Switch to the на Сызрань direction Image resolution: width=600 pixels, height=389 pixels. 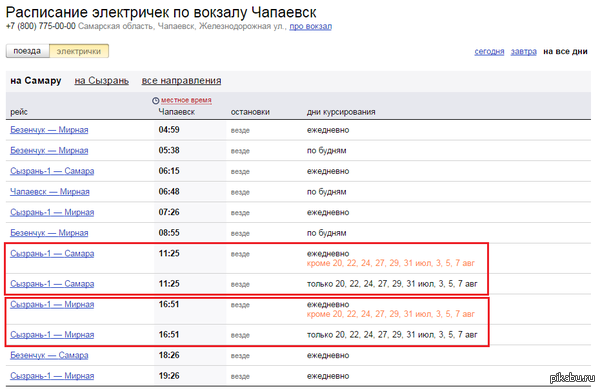(101, 81)
